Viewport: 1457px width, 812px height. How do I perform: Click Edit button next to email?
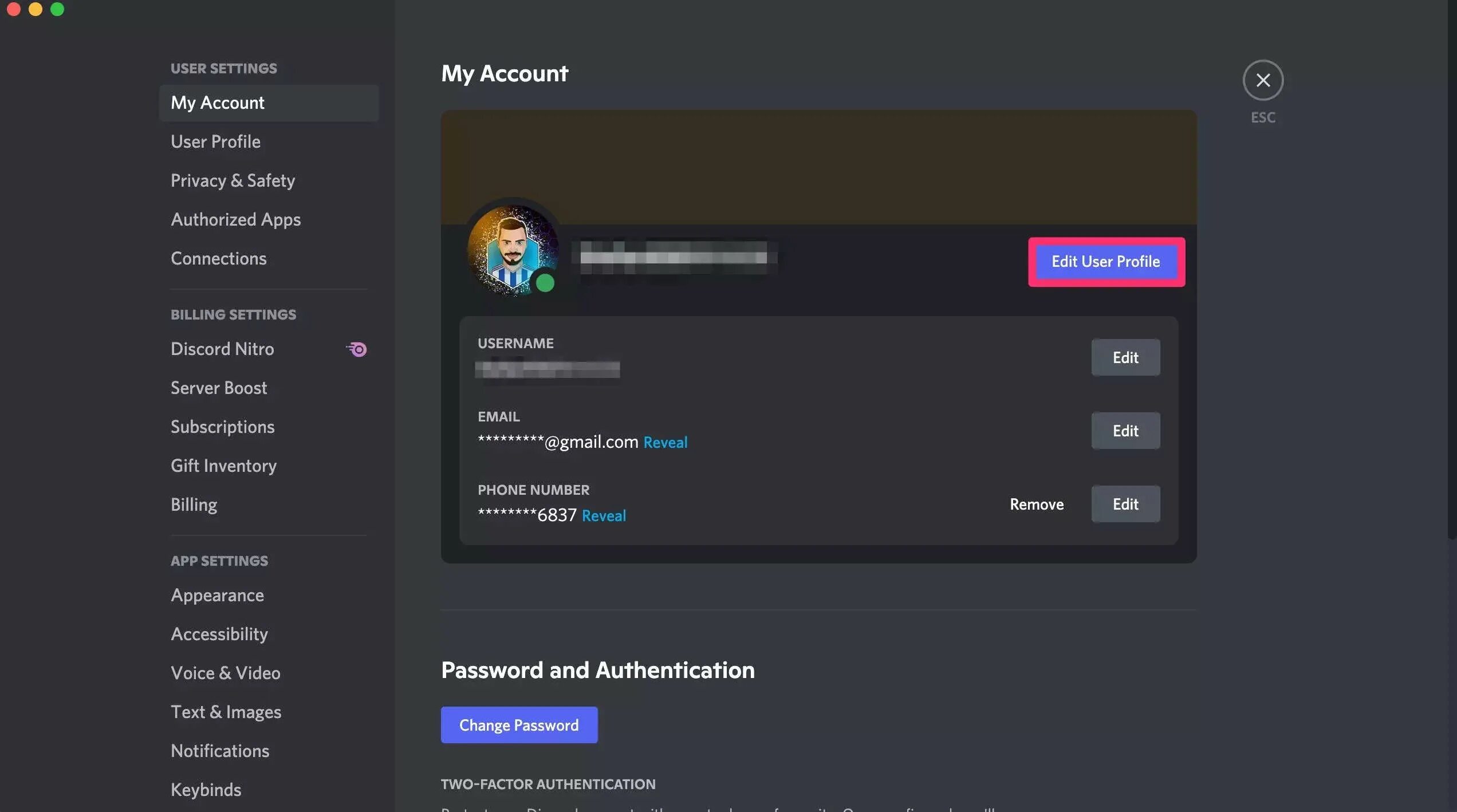tap(1125, 431)
